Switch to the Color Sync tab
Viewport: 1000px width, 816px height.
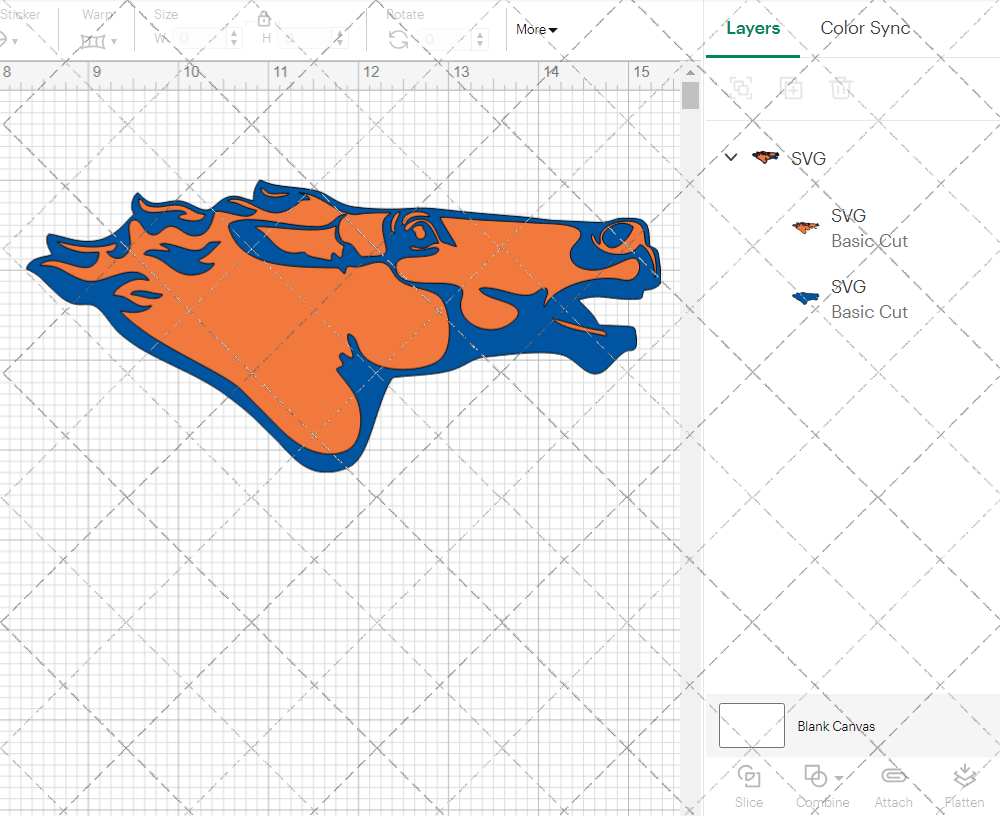coord(864,28)
